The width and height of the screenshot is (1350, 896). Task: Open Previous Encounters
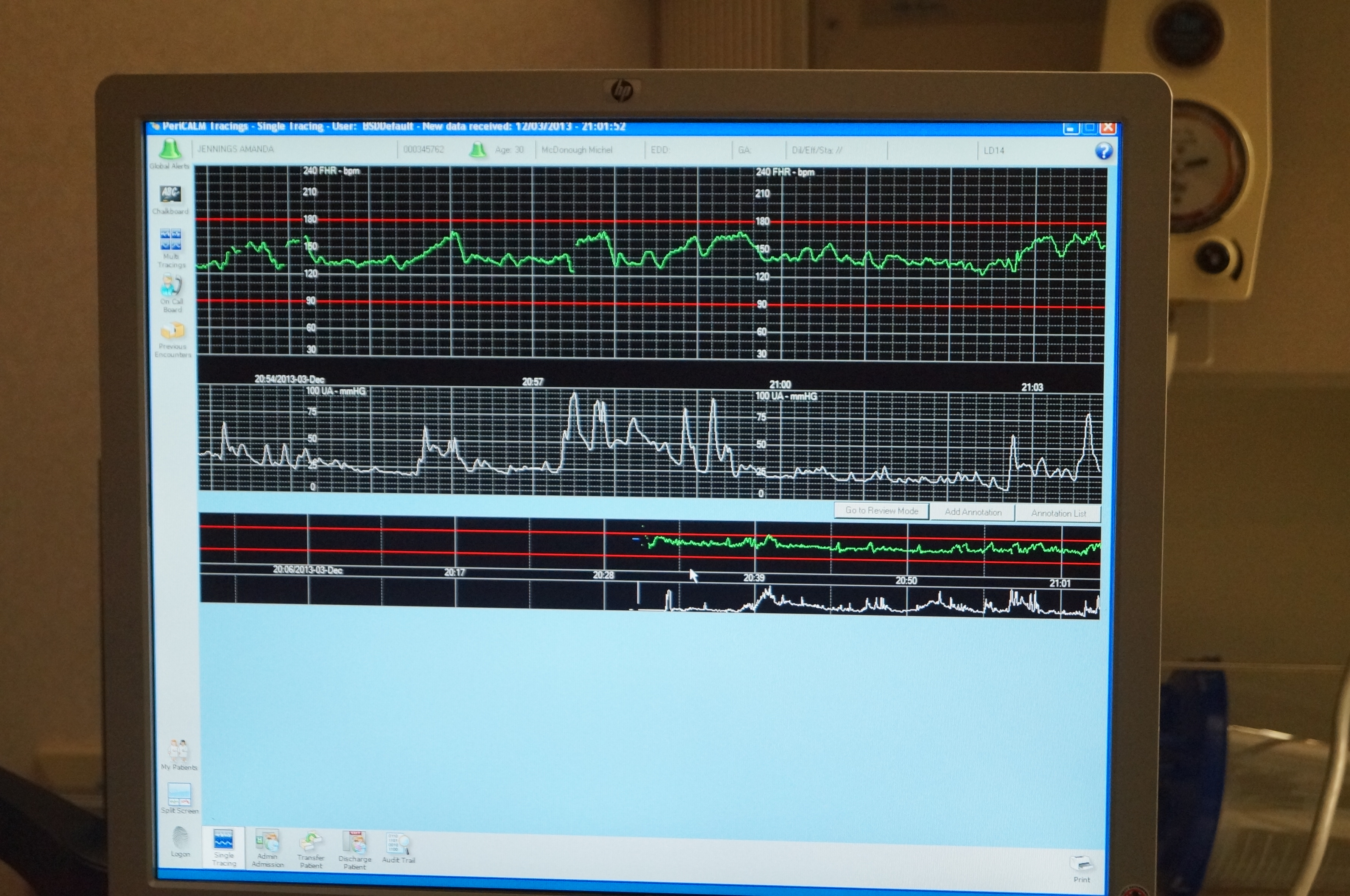click(173, 331)
